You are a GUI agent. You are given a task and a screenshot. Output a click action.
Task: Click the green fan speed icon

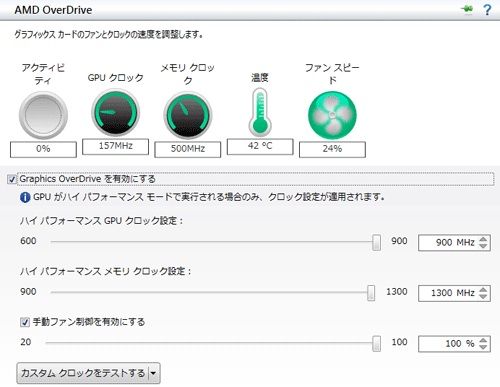coord(332,115)
